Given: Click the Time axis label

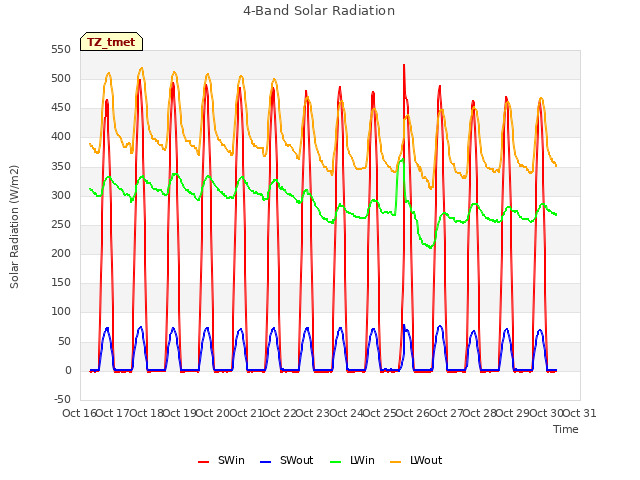Looking at the screenshot, I should tap(566, 429).
